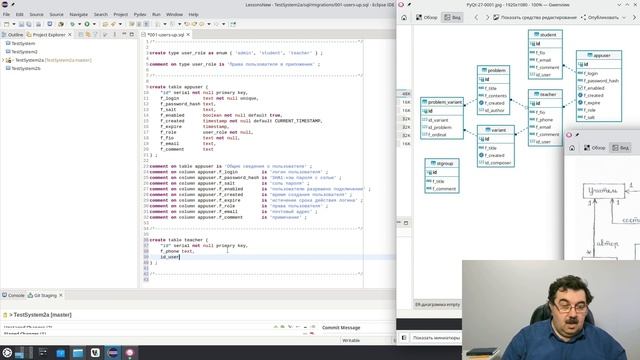
Task: Click the Print toolbar icon
Action: point(38,24)
